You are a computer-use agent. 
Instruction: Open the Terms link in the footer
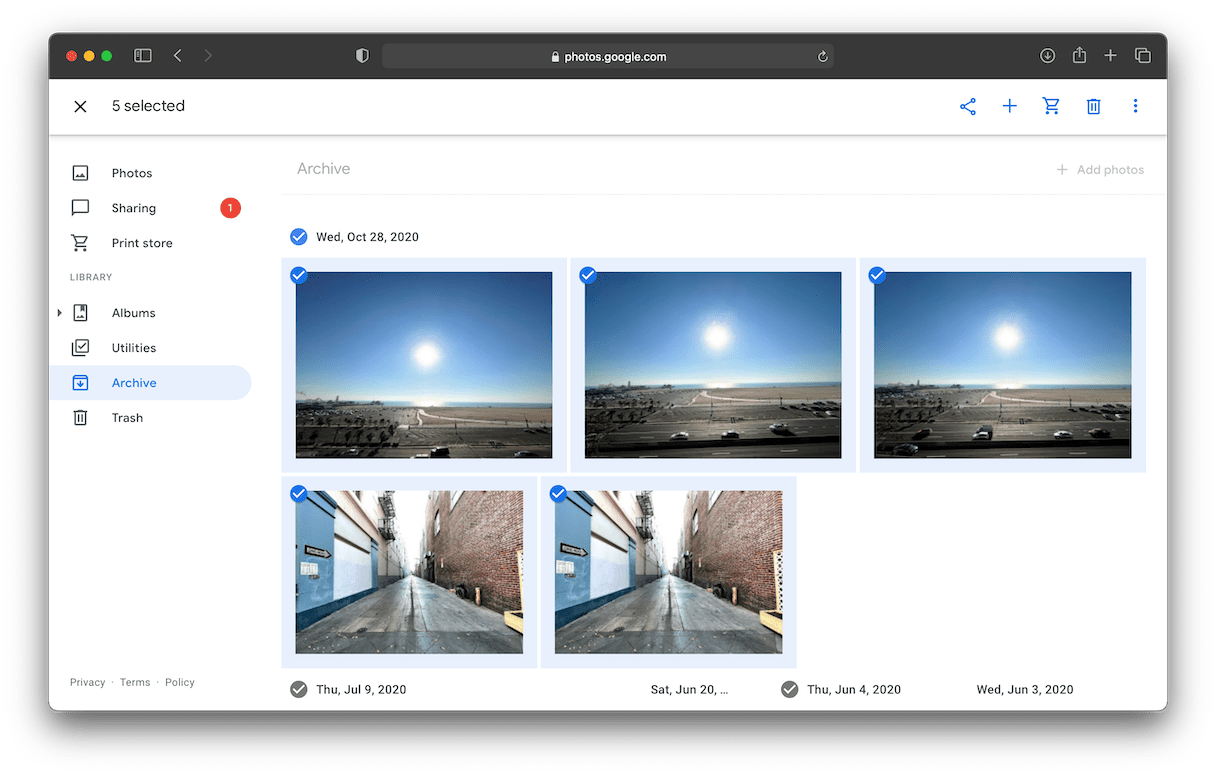click(135, 682)
